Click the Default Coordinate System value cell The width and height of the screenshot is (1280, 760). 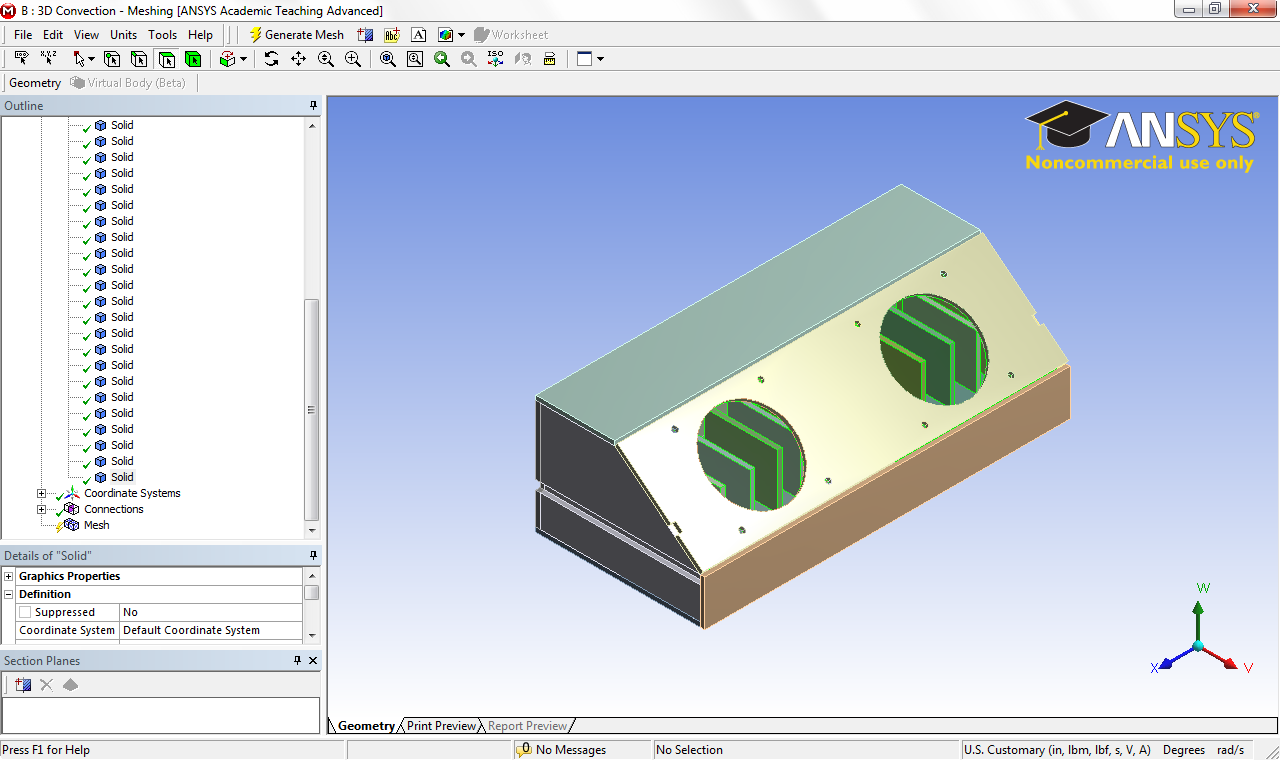pyautogui.click(x=210, y=630)
